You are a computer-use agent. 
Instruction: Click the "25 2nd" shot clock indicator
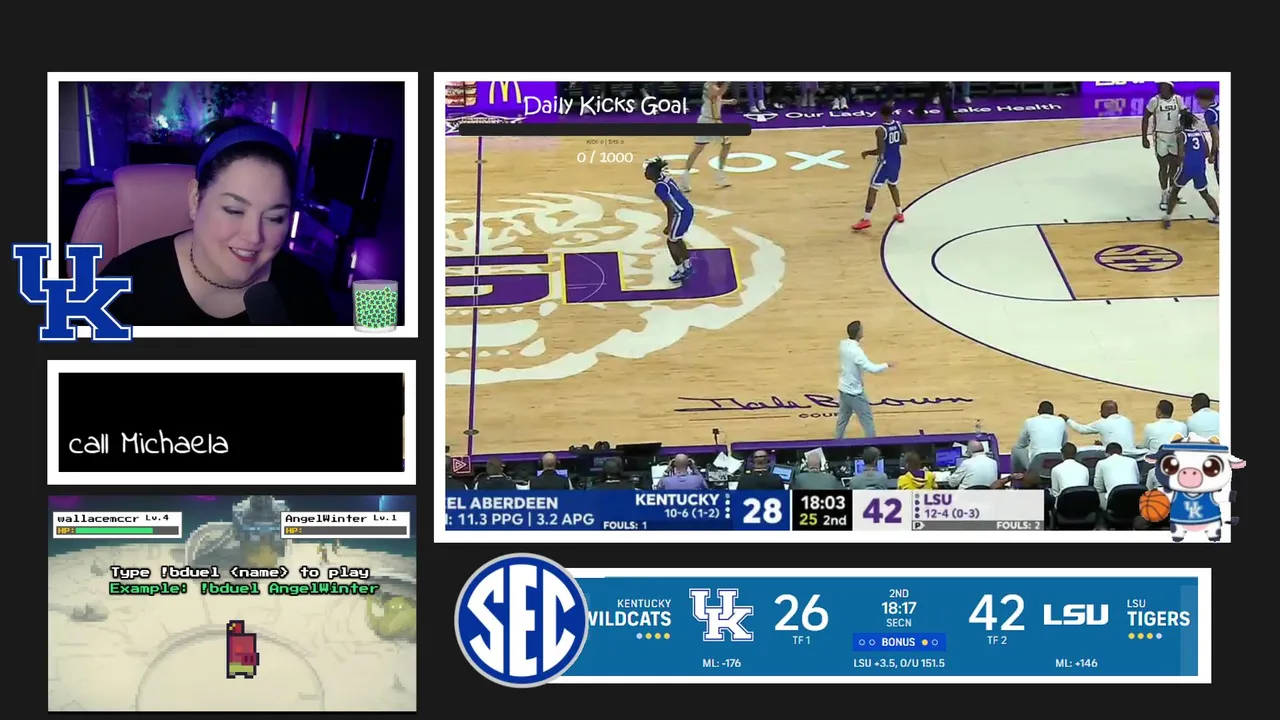click(822, 520)
